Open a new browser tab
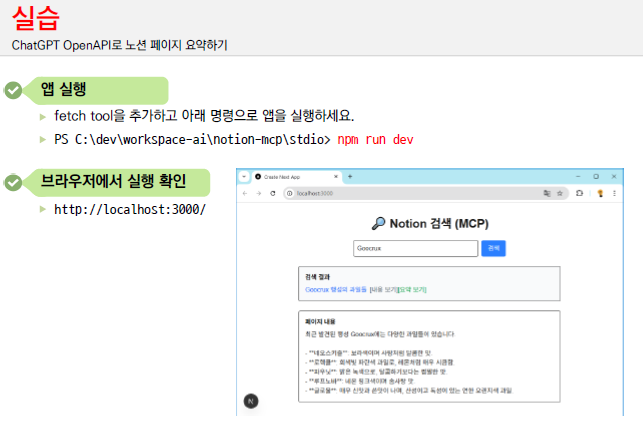The width and height of the screenshot is (643, 421). point(350,177)
